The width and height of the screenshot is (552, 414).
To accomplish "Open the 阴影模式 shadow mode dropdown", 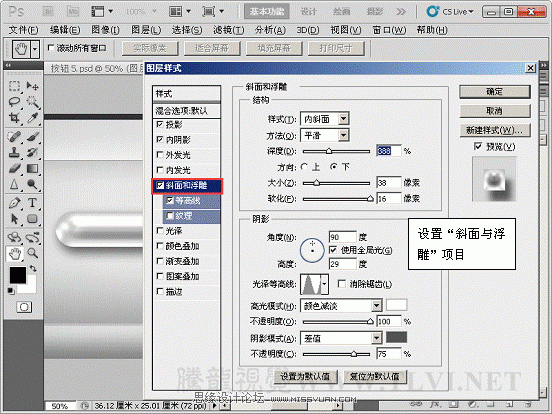I will click(x=377, y=338).
